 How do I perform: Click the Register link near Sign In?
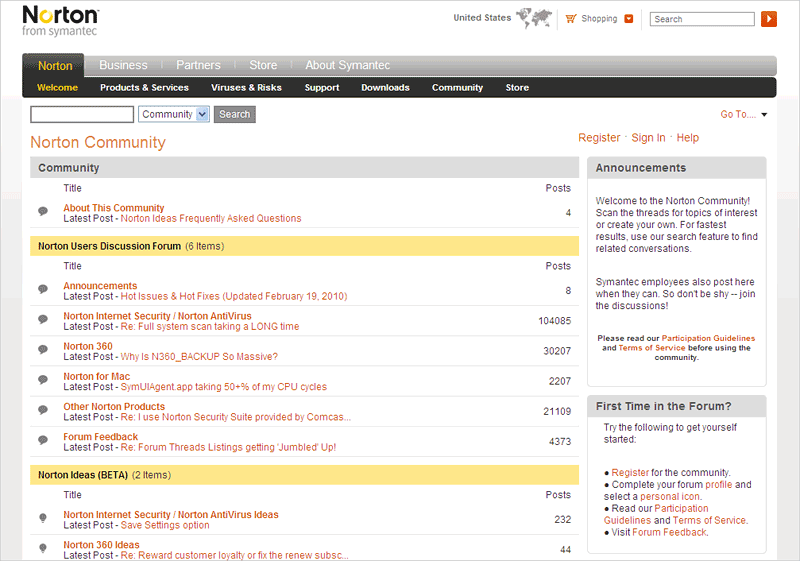tap(599, 138)
